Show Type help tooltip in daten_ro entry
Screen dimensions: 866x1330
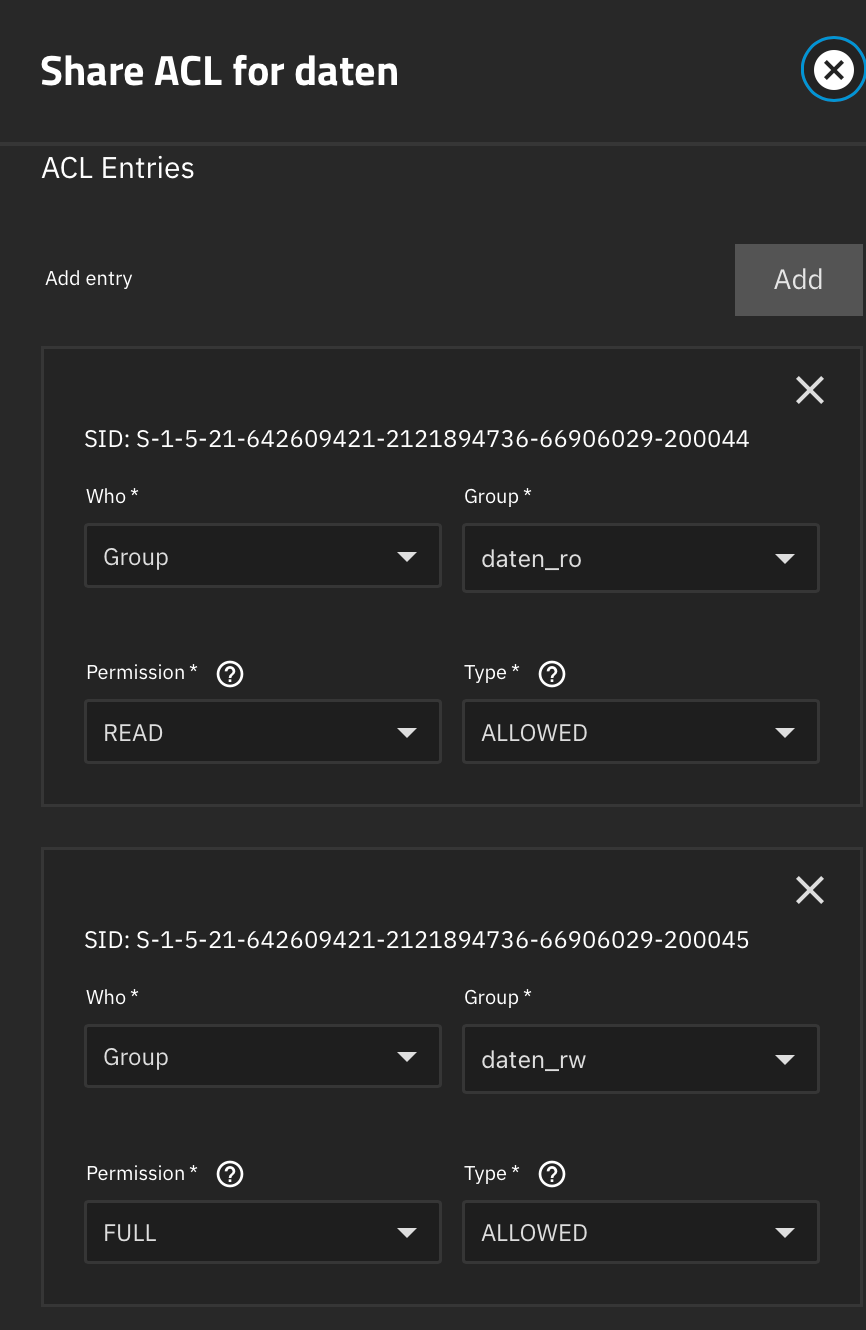tap(552, 674)
